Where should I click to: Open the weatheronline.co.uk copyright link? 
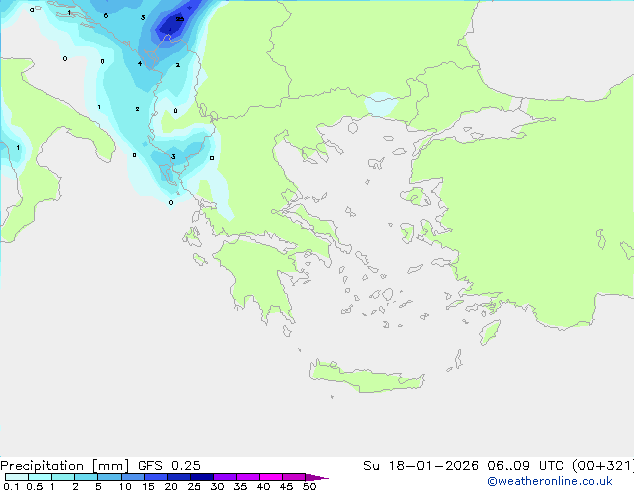point(550,481)
